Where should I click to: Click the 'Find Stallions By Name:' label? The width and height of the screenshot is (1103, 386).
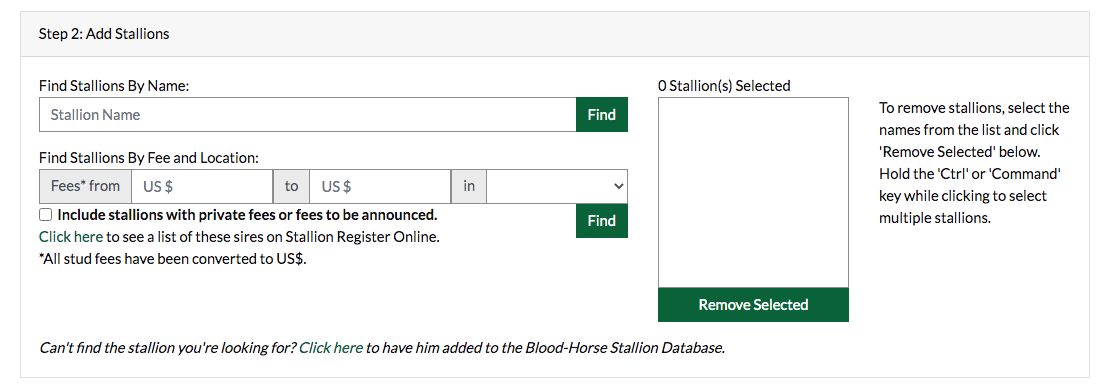(115, 86)
